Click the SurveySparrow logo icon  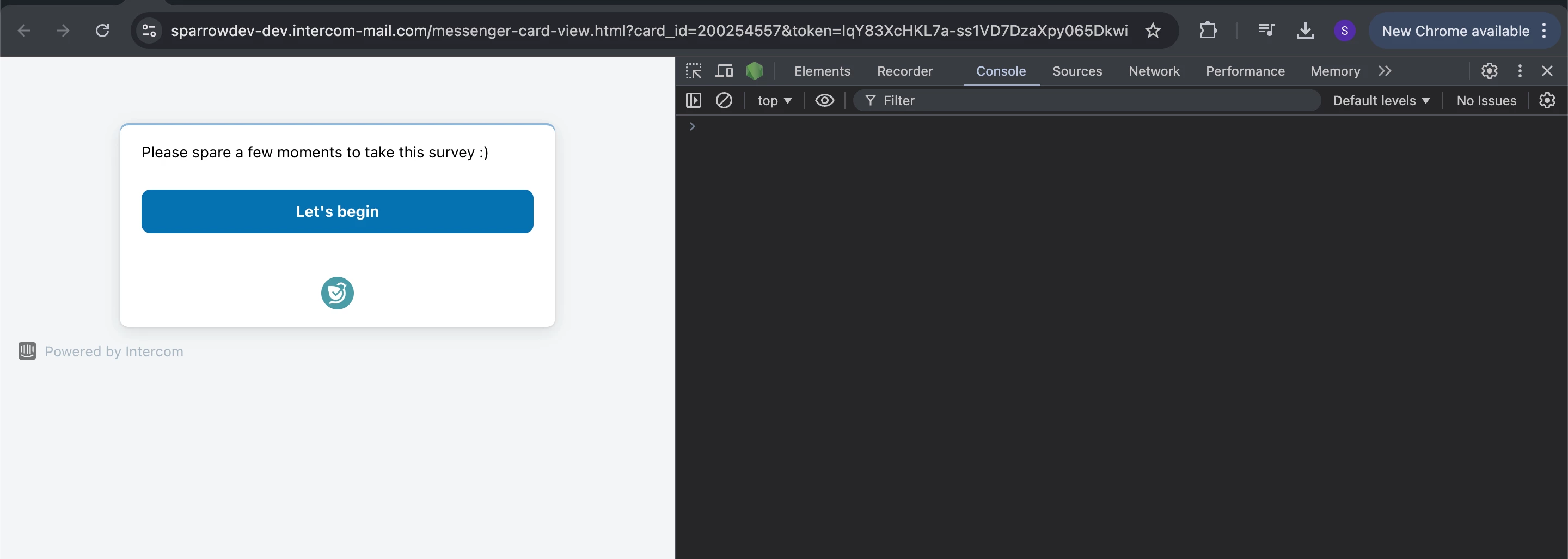[337, 293]
